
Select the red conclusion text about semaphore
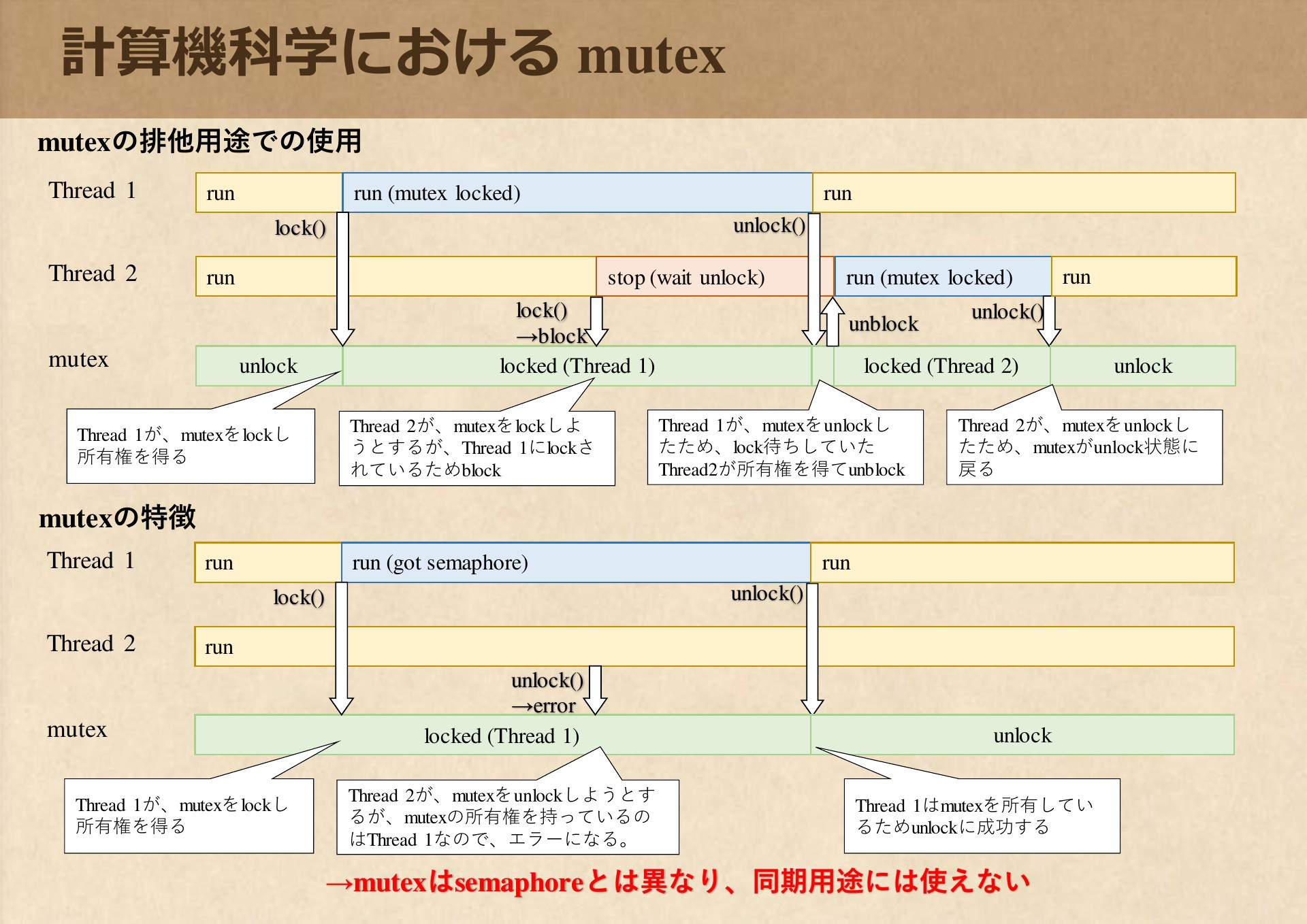tap(677, 882)
